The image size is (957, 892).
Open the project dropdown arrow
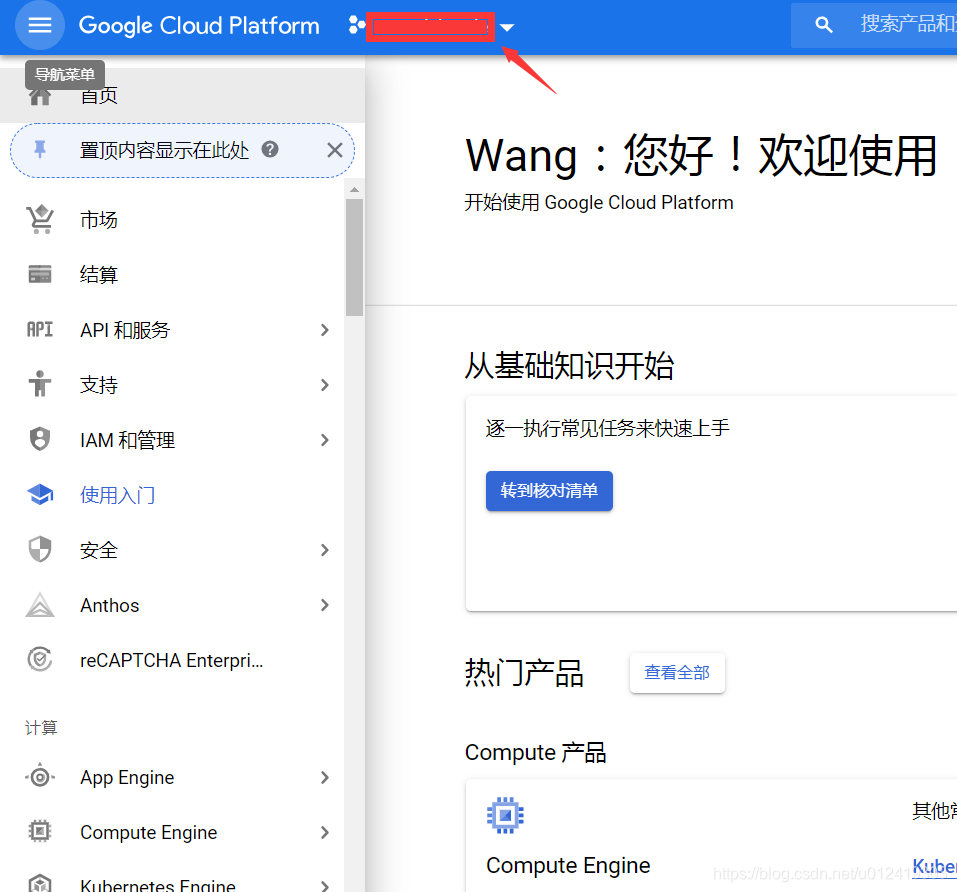pyautogui.click(x=507, y=27)
